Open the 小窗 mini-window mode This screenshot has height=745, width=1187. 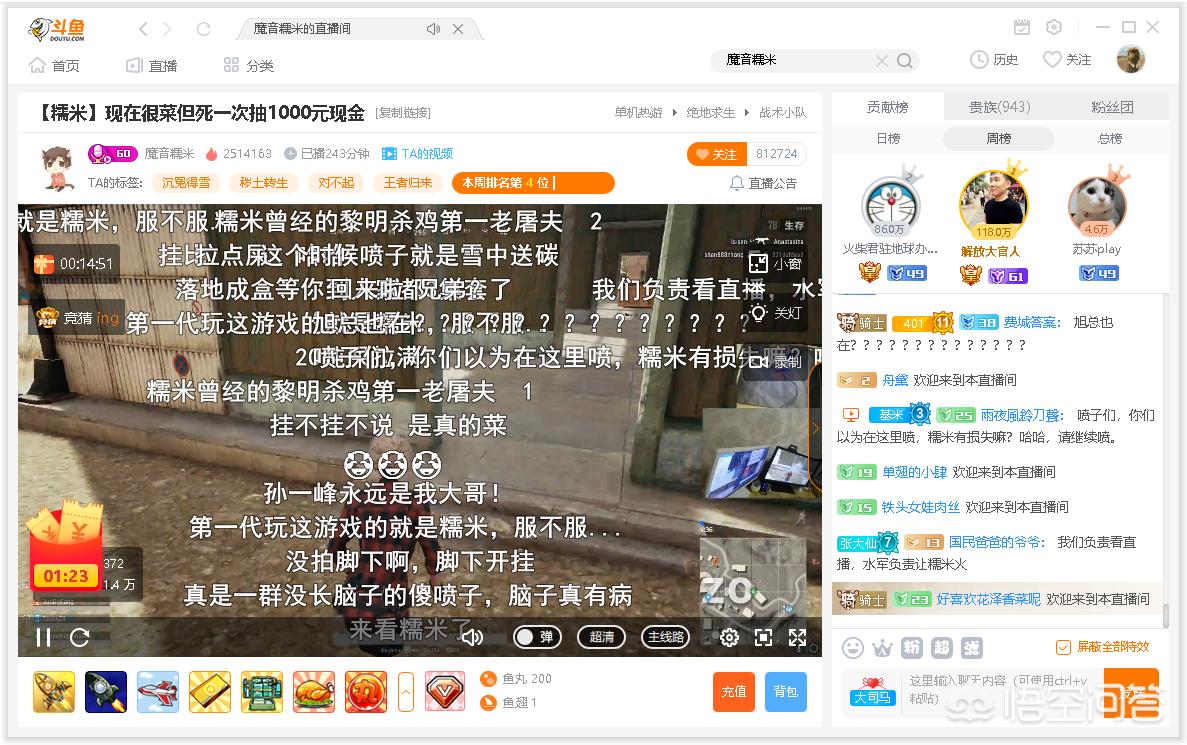[775, 263]
